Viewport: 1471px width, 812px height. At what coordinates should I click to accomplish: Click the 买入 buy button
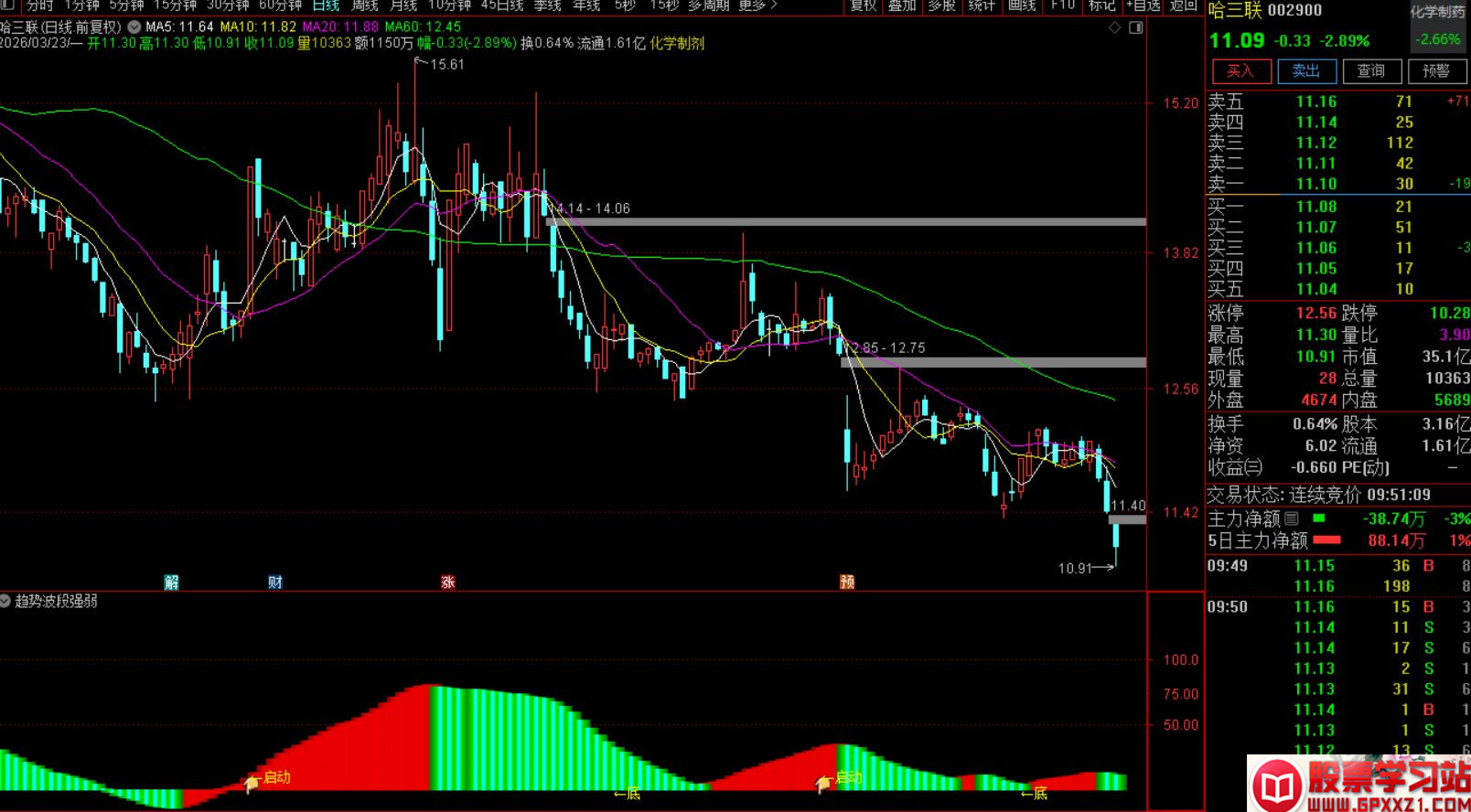point(1240,71)
